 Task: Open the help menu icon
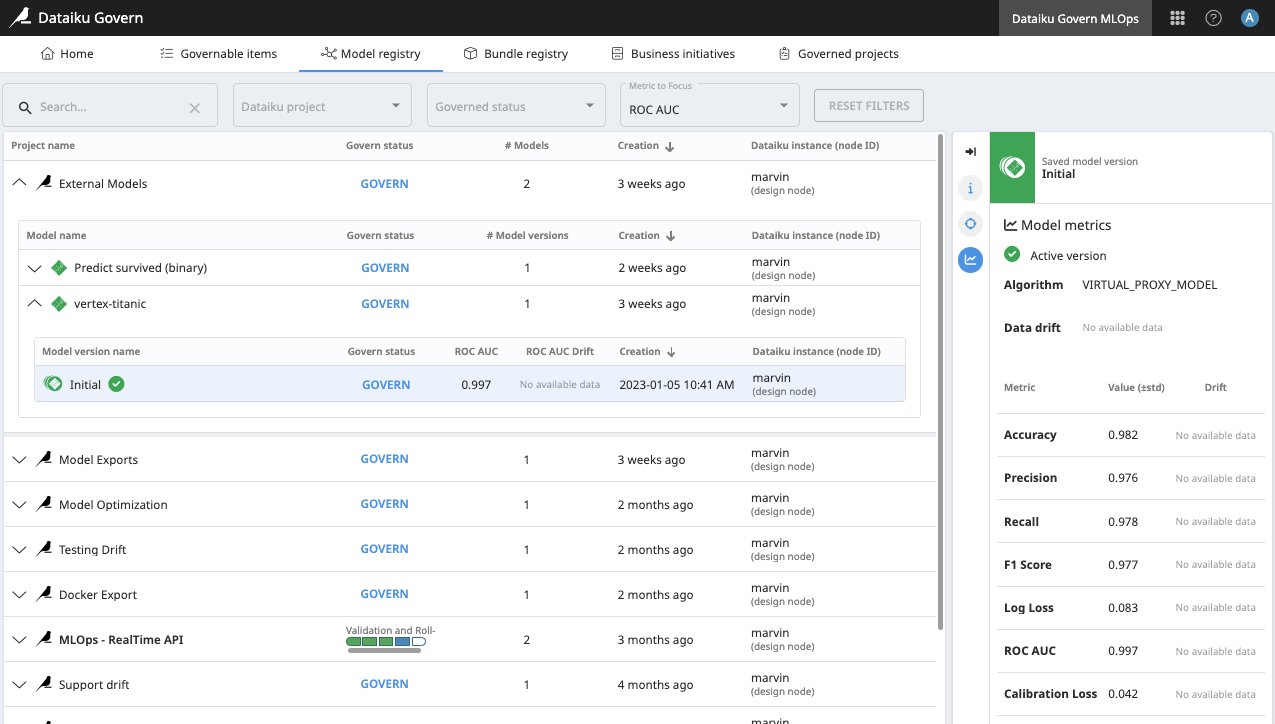click(x=1213, y=18)
